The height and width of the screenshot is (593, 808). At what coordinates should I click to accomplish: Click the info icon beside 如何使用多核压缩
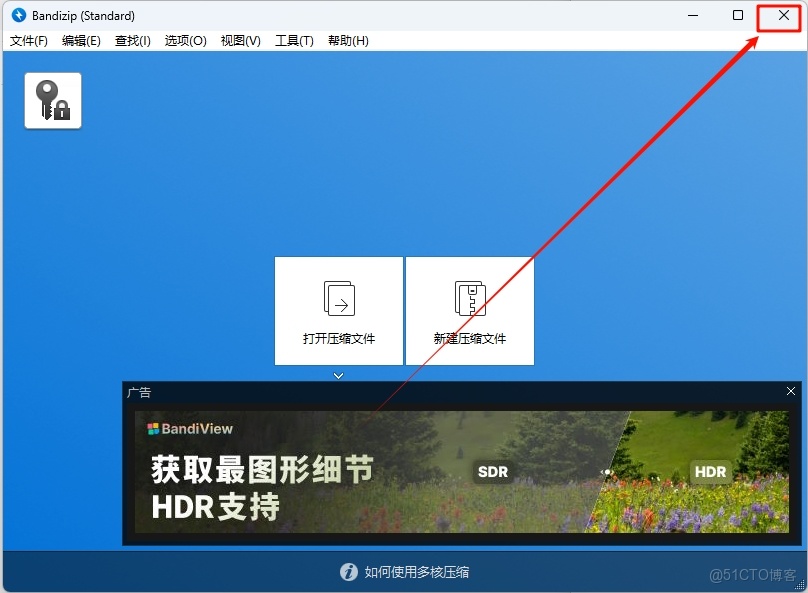click(349, 572)
